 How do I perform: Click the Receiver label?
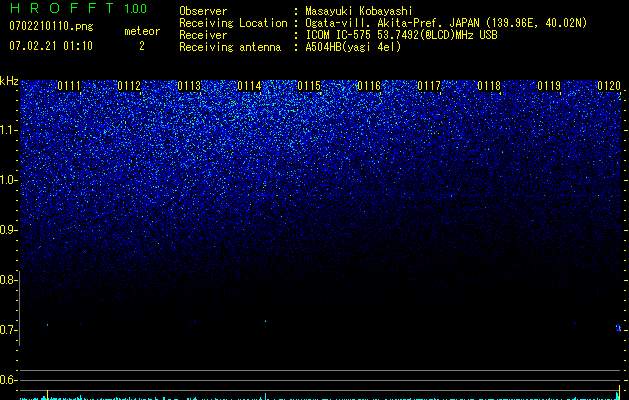(203, 35)
